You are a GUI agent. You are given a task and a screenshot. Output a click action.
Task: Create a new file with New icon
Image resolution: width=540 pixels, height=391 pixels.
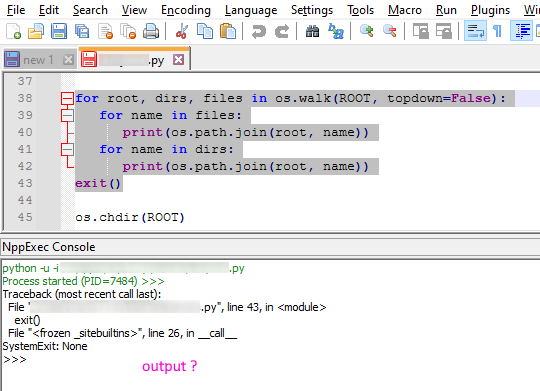(14, 31)
